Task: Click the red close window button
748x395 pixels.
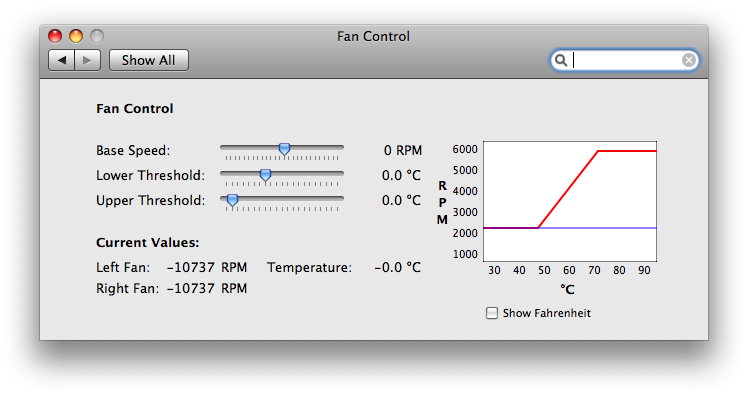Action: (x=55, y=36)
